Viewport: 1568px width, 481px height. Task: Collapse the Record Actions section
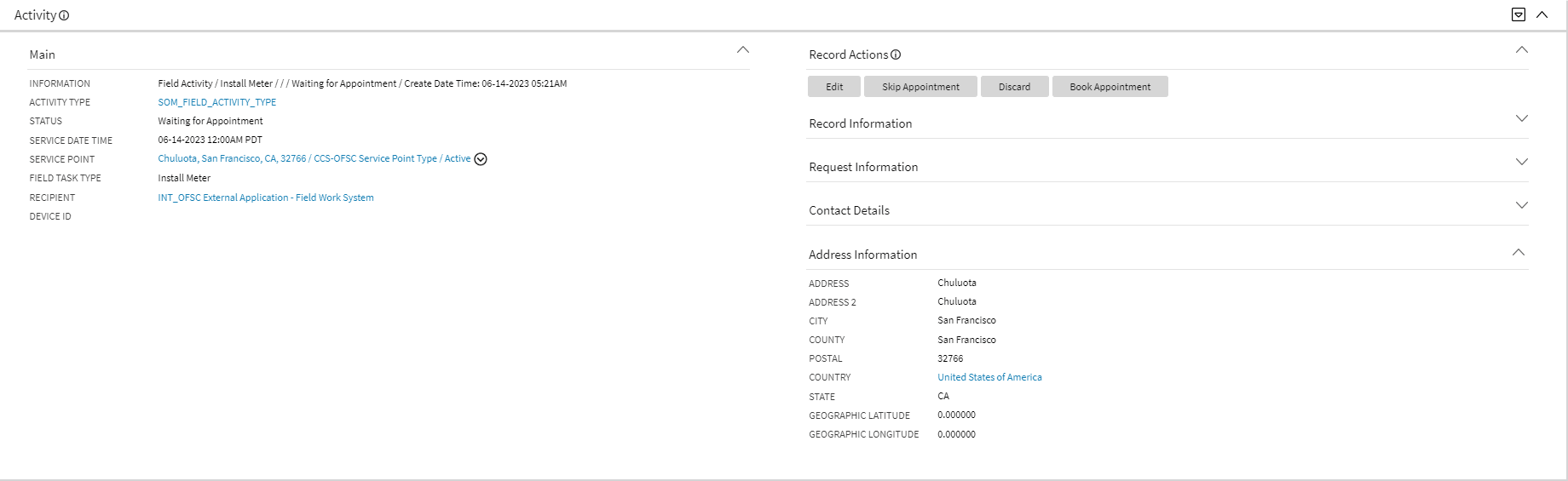(x=1522, y=50)
